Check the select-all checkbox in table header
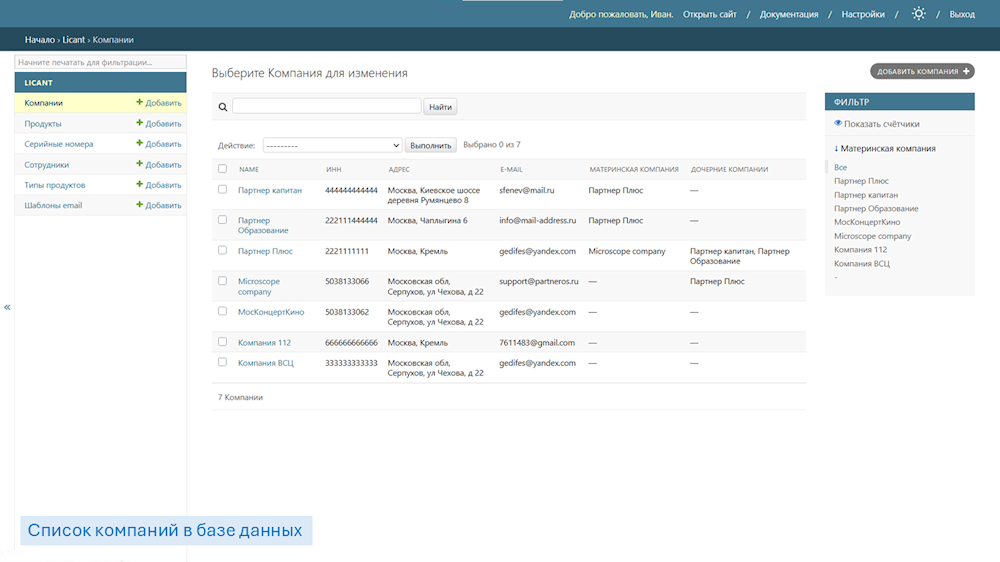The width and height of the screenshot is (1000, 562). 223,169
